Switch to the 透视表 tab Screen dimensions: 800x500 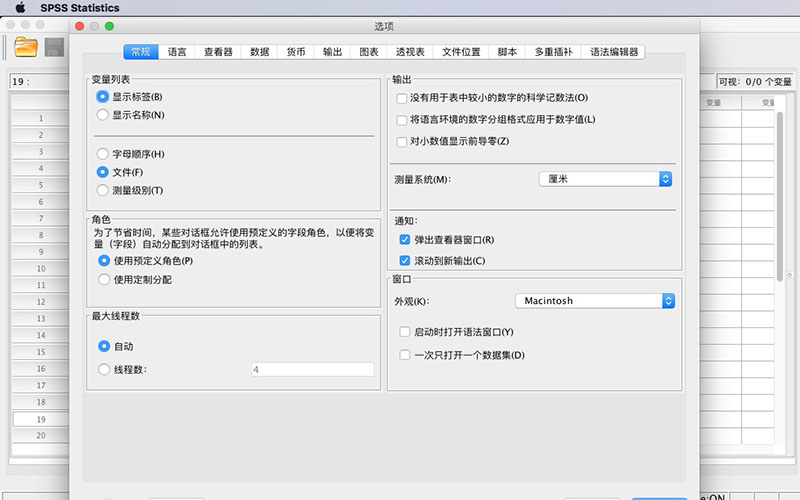point(410,52)
